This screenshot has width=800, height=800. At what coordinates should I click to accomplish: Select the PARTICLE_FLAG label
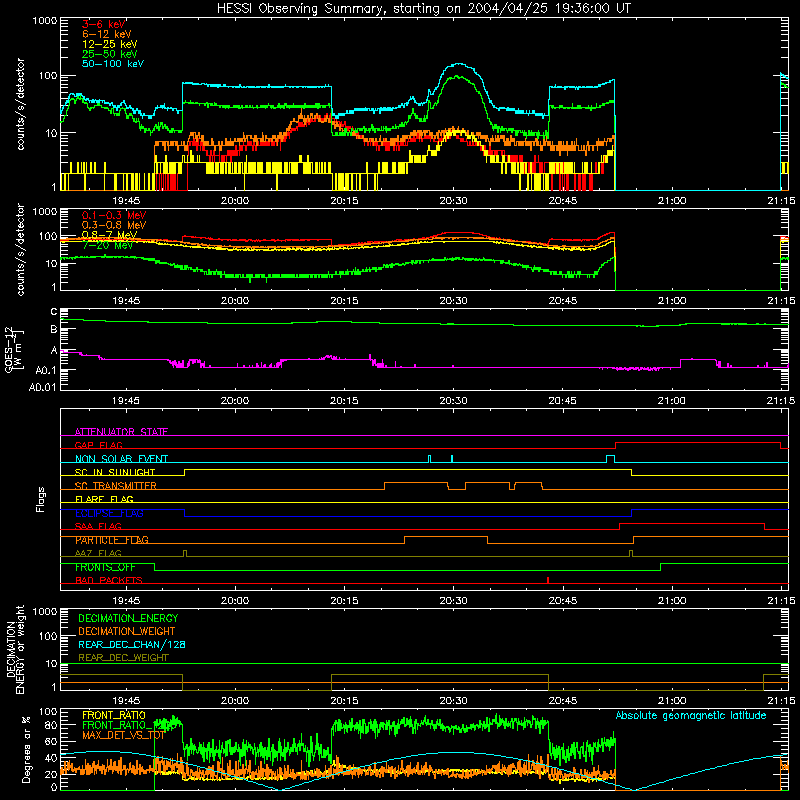coord(112,540)
